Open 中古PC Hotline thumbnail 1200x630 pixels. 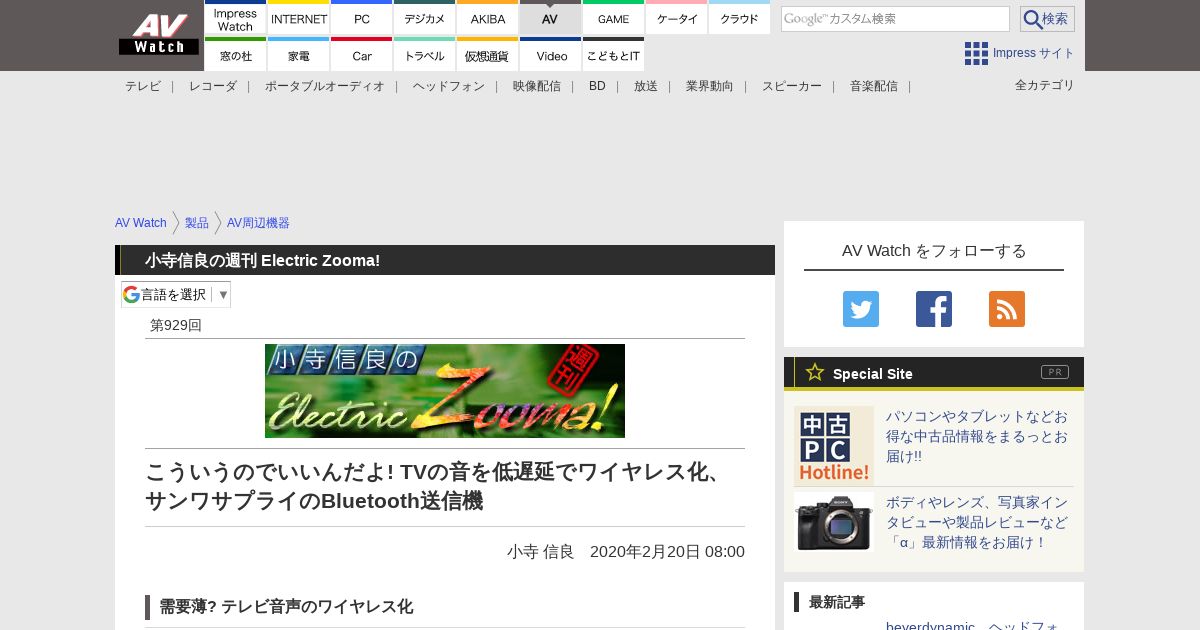click(x=834, y=446)
